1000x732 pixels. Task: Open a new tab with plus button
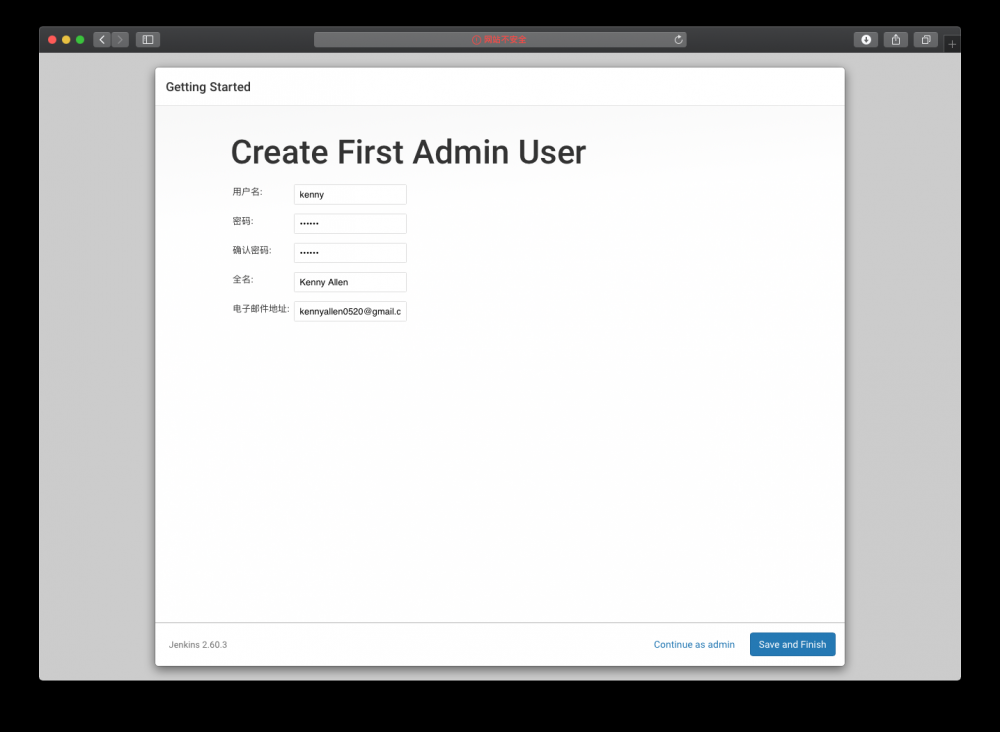(952, 44)
